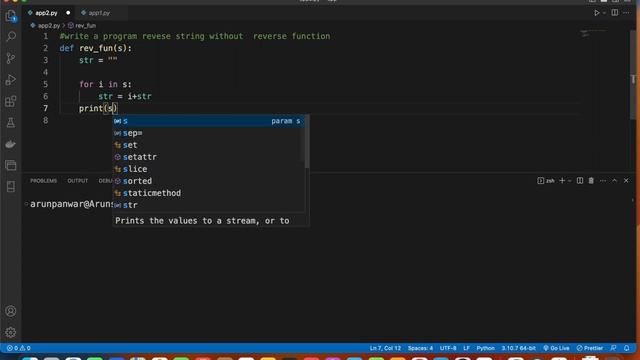Select the 'sorted' suggestion
The width and height of the screenshot is (640, 360).
(209, 181)
